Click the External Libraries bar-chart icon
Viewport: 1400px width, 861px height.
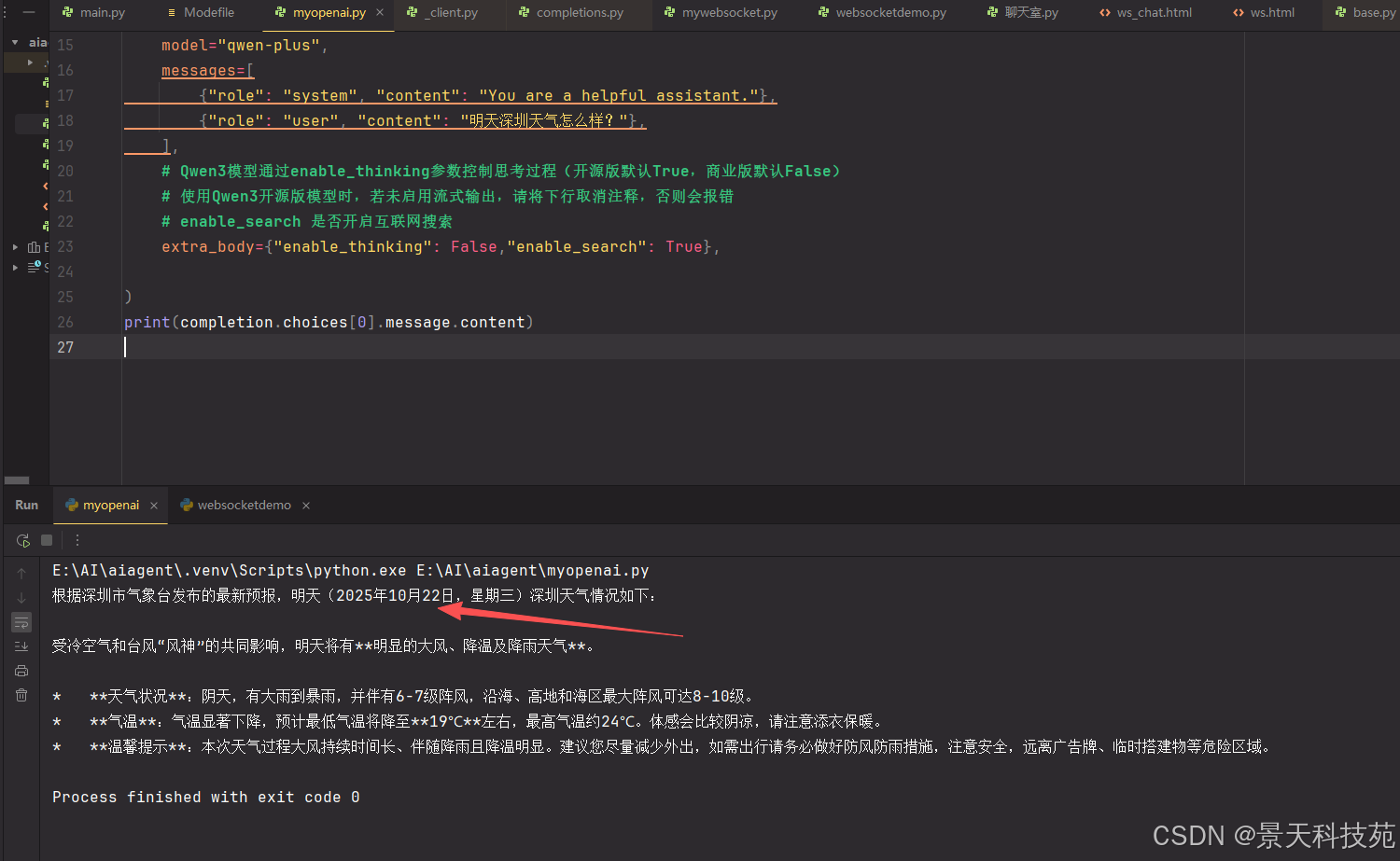[x=35, y=247]
